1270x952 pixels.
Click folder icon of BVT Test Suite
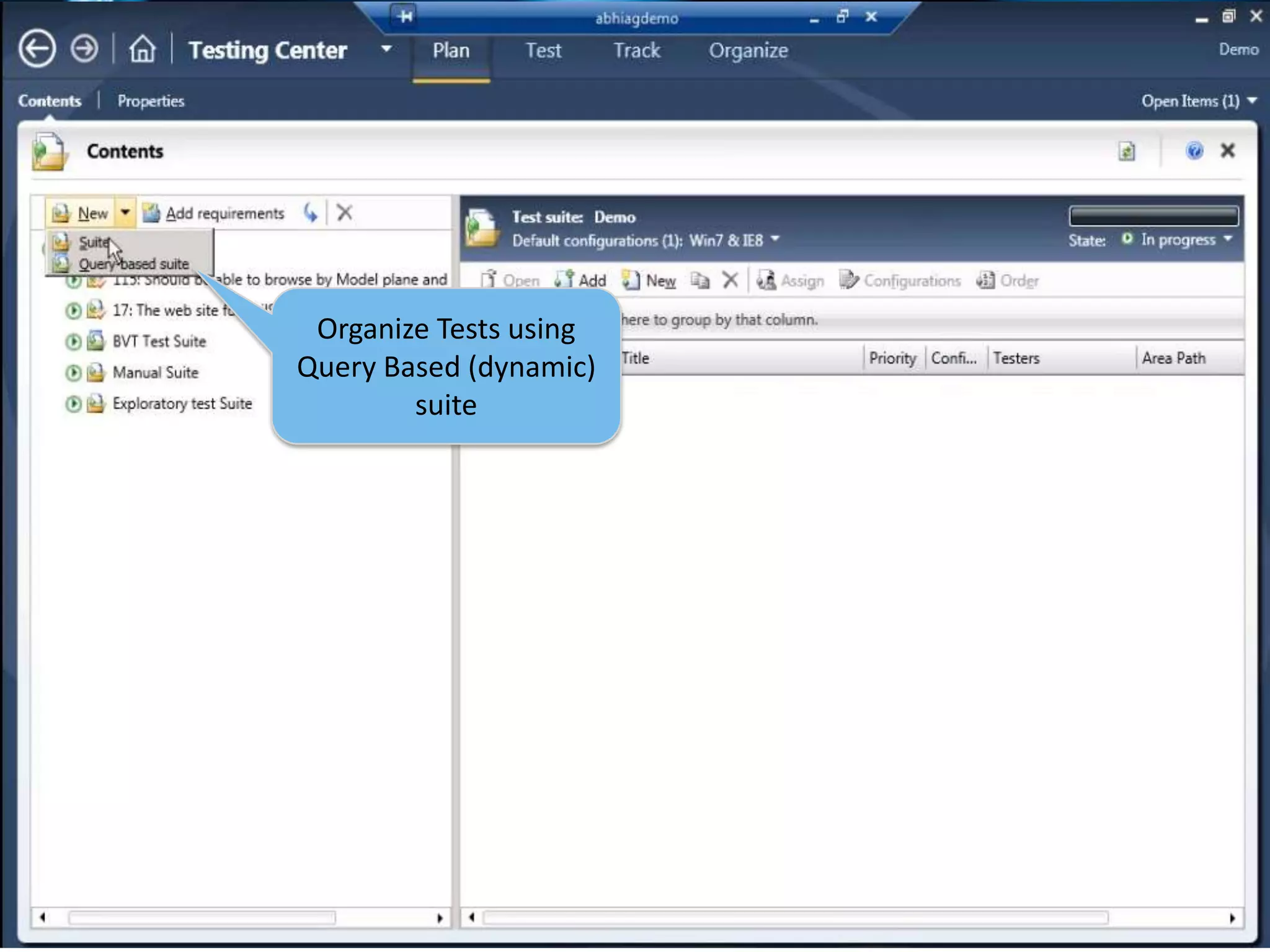click(95, 341)
